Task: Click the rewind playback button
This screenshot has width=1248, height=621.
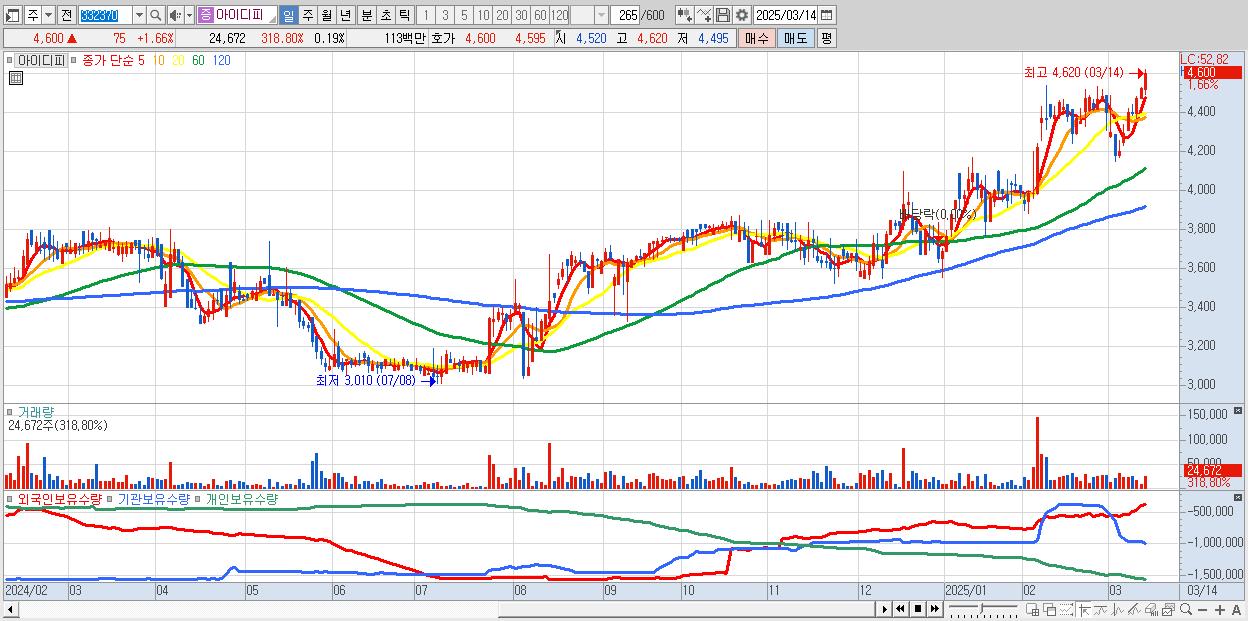Action: pyautogui.click(x=900, y=609)
